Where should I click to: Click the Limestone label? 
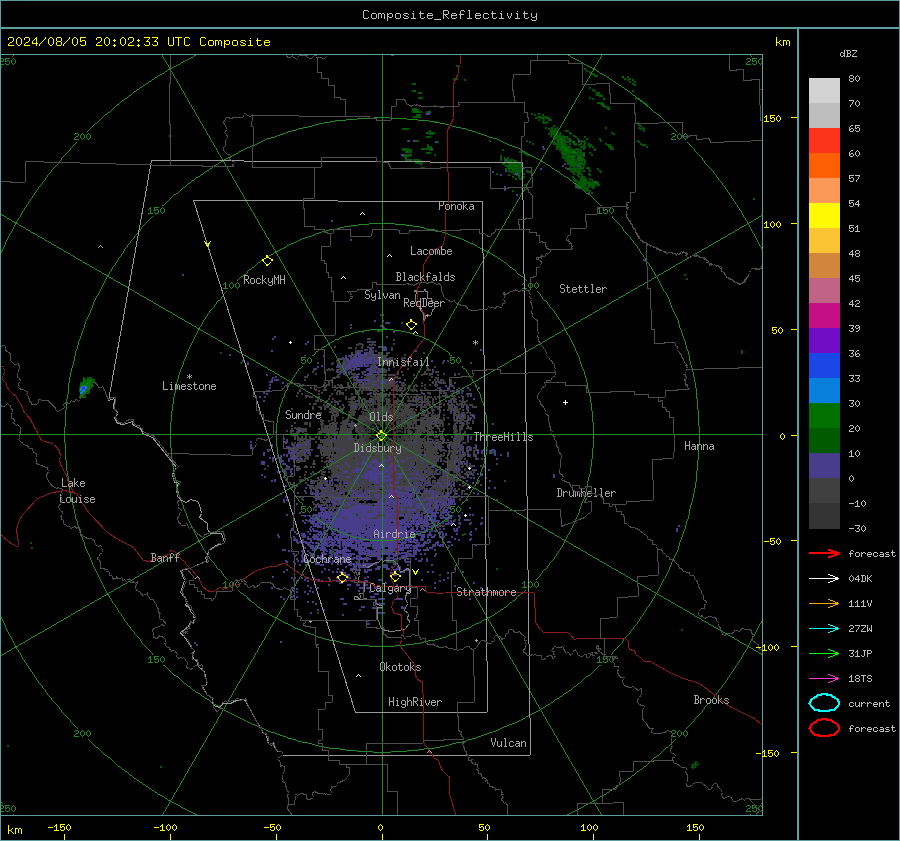[x=189, y=386]
